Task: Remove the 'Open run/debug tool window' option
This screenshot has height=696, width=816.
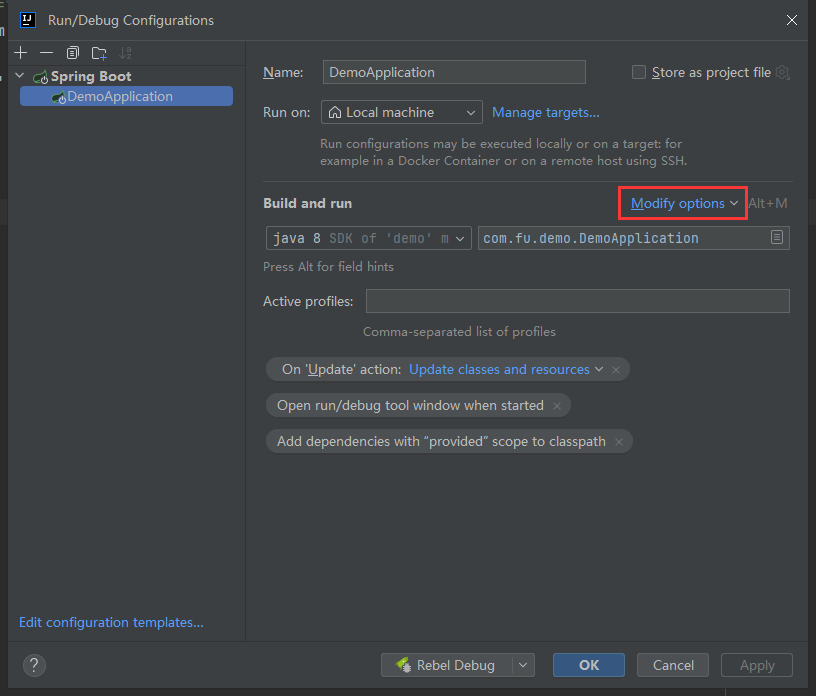Action: point(557,405)
